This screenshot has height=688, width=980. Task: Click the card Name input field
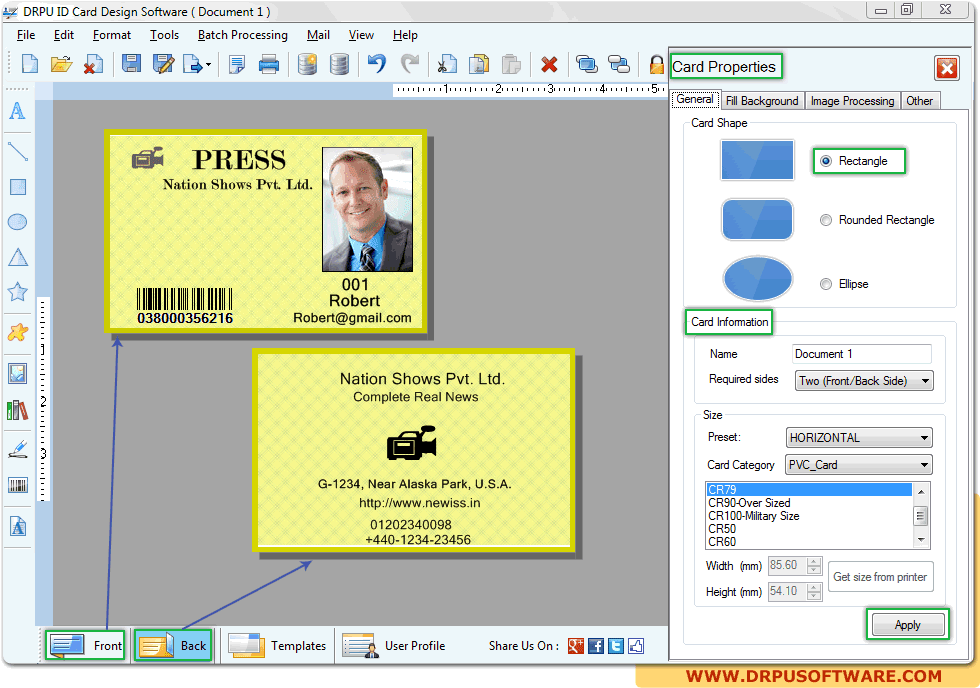[x=862, y=354]
